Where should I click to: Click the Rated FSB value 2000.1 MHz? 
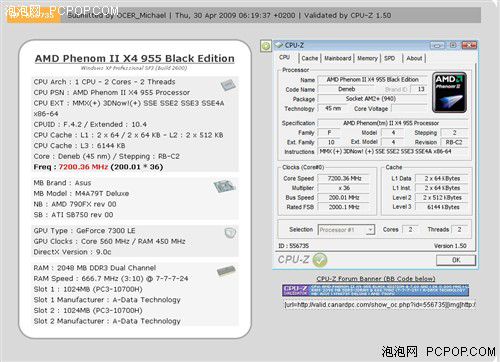[x=344, y=207]
